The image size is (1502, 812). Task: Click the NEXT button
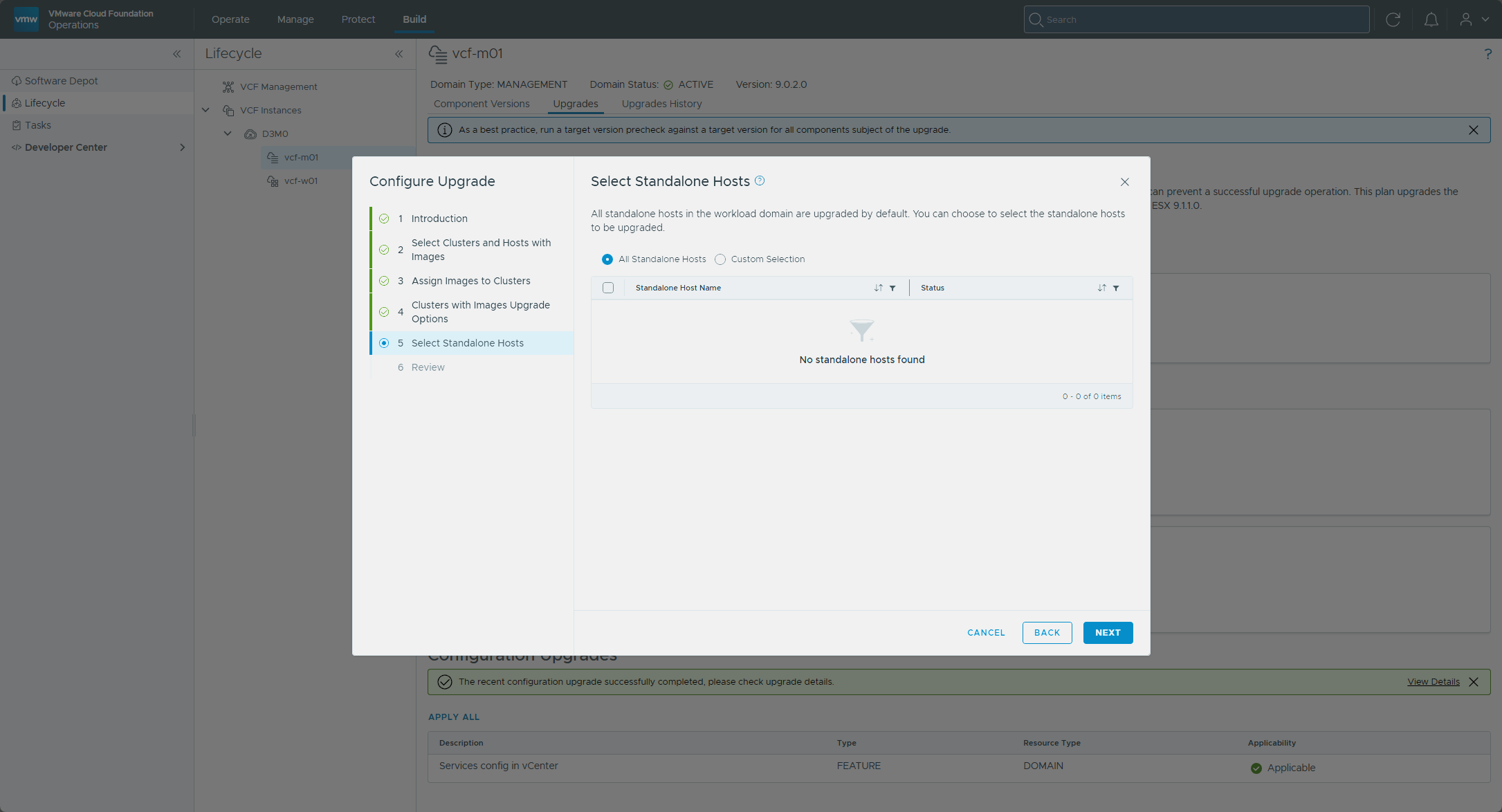1108,633
